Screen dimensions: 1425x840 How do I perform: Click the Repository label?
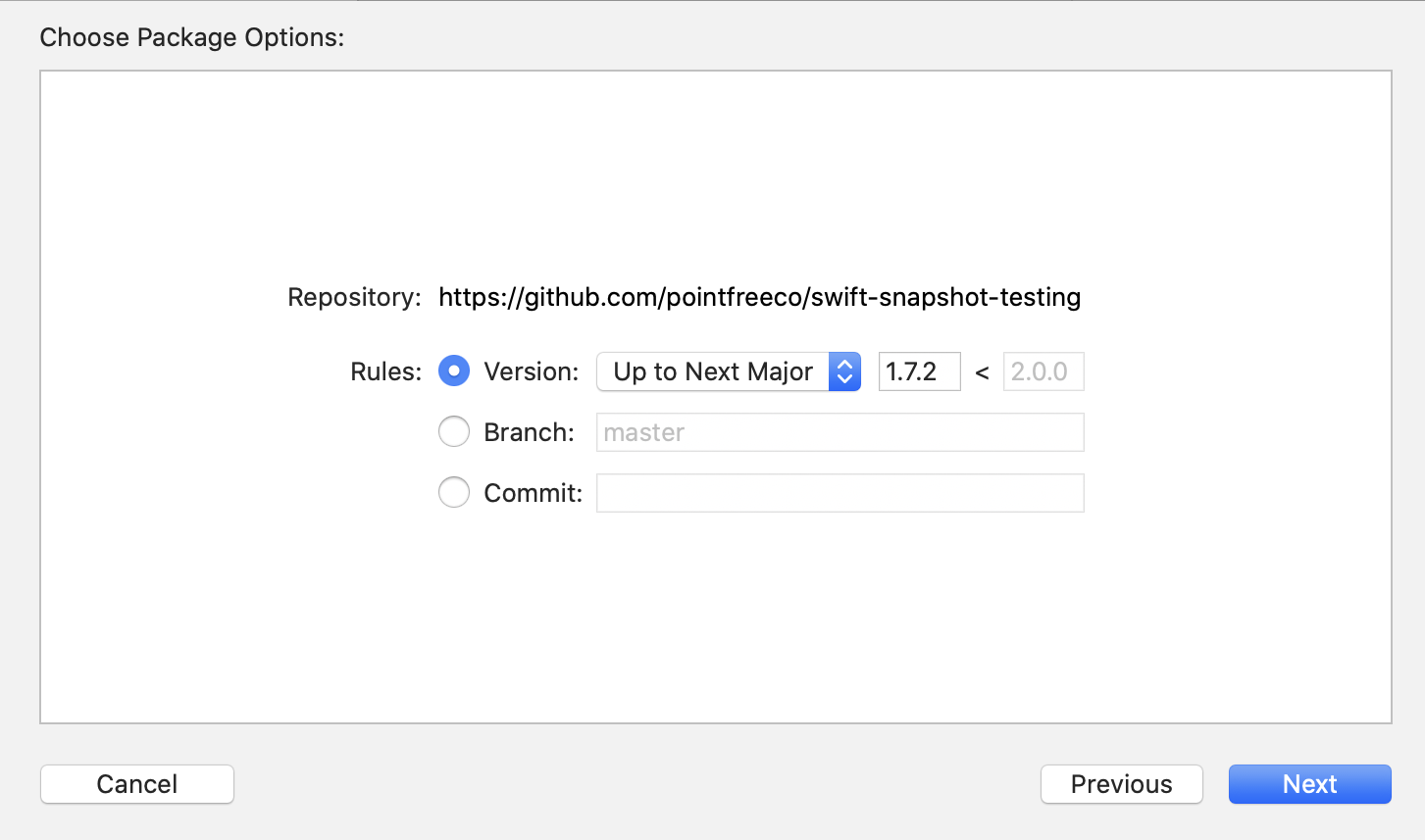353,297
